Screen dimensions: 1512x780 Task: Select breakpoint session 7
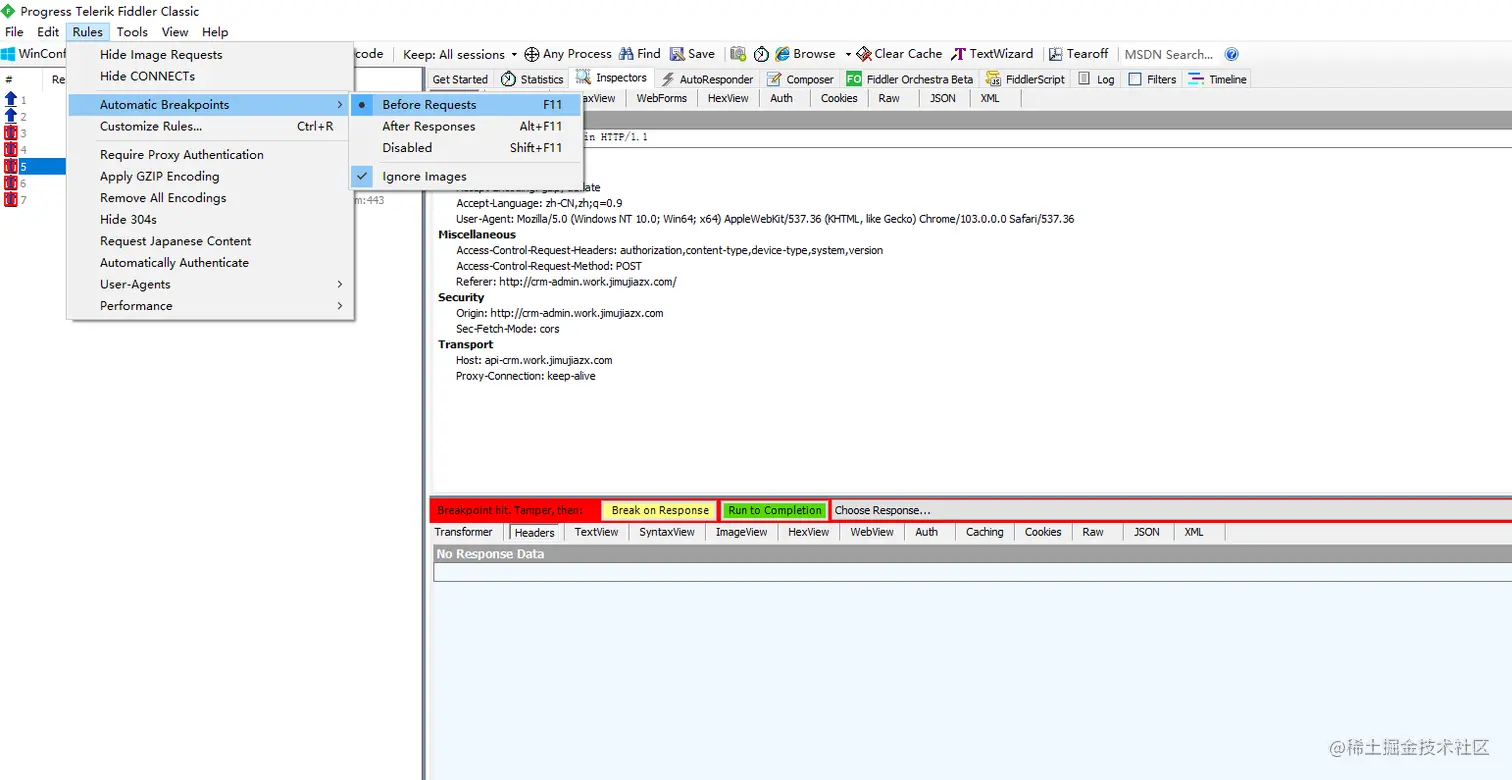click(x=33, y=200)
